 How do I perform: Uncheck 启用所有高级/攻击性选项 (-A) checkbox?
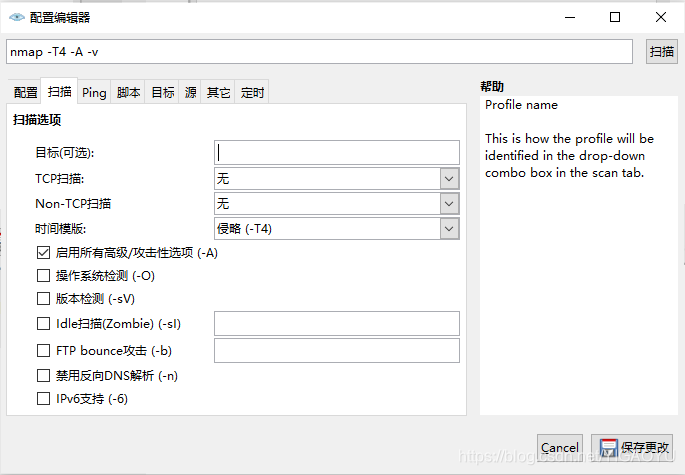coord(43,253)
